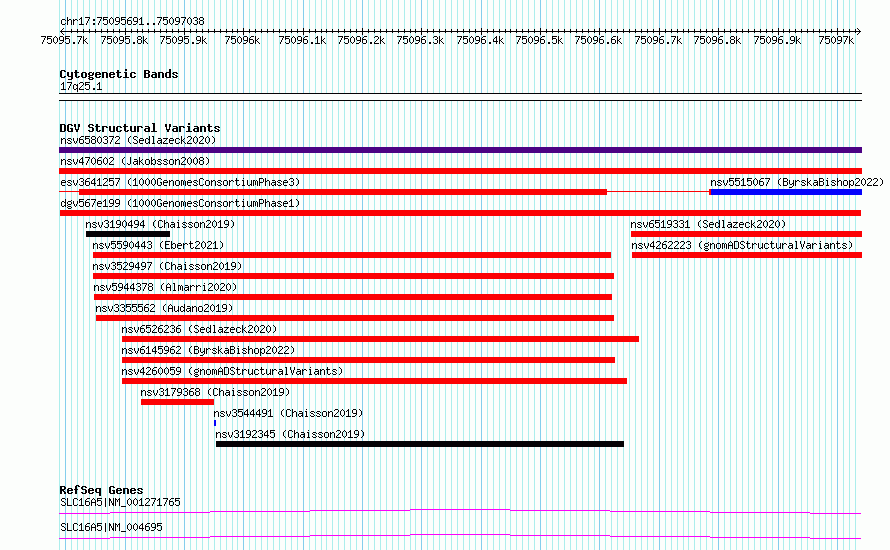
Task: Open nsv4262223 (gnomADStructuralVariants) label
Action: pos(742,245)
